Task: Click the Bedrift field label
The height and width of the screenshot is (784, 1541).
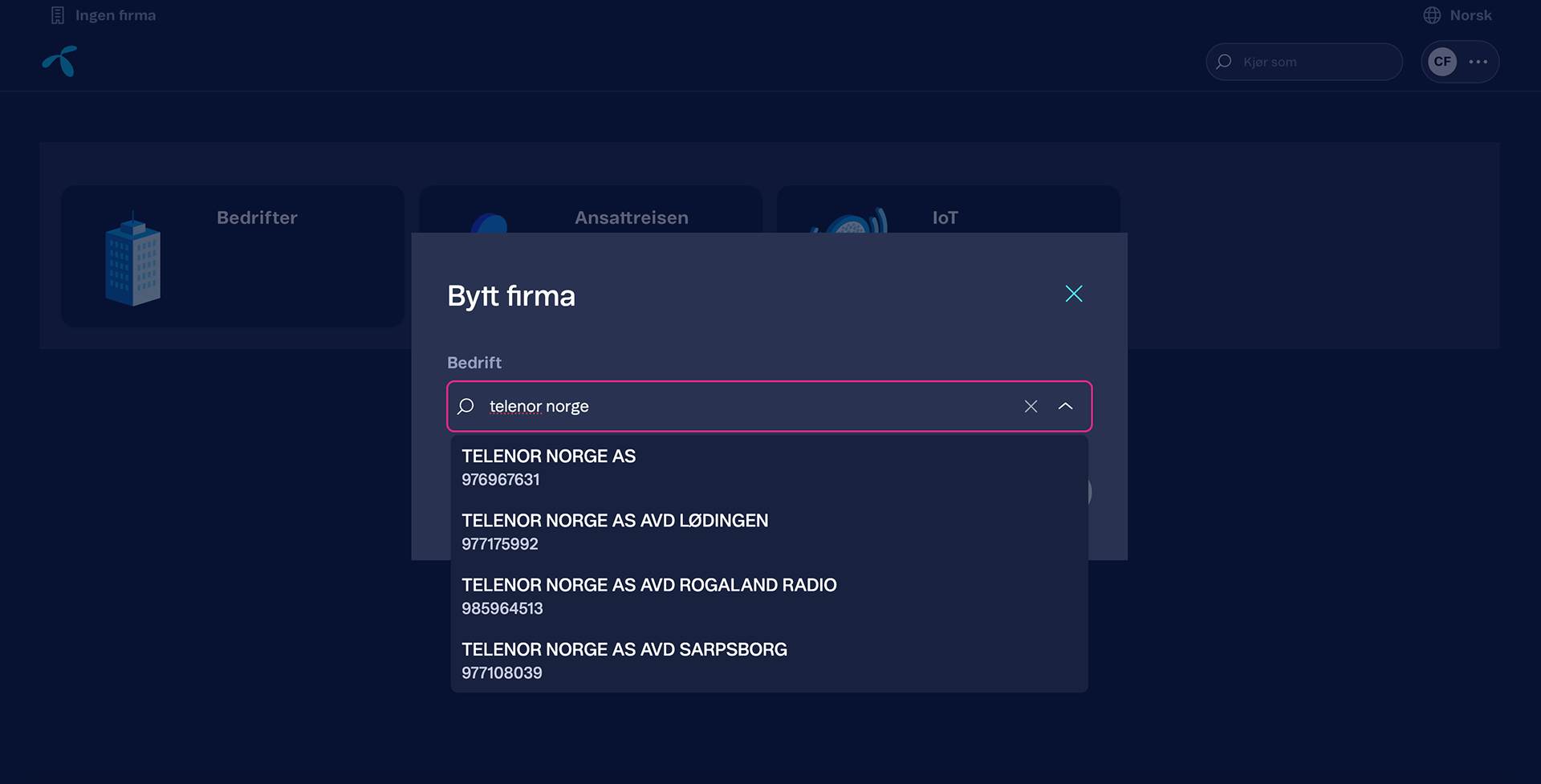Action: point(474,363)
